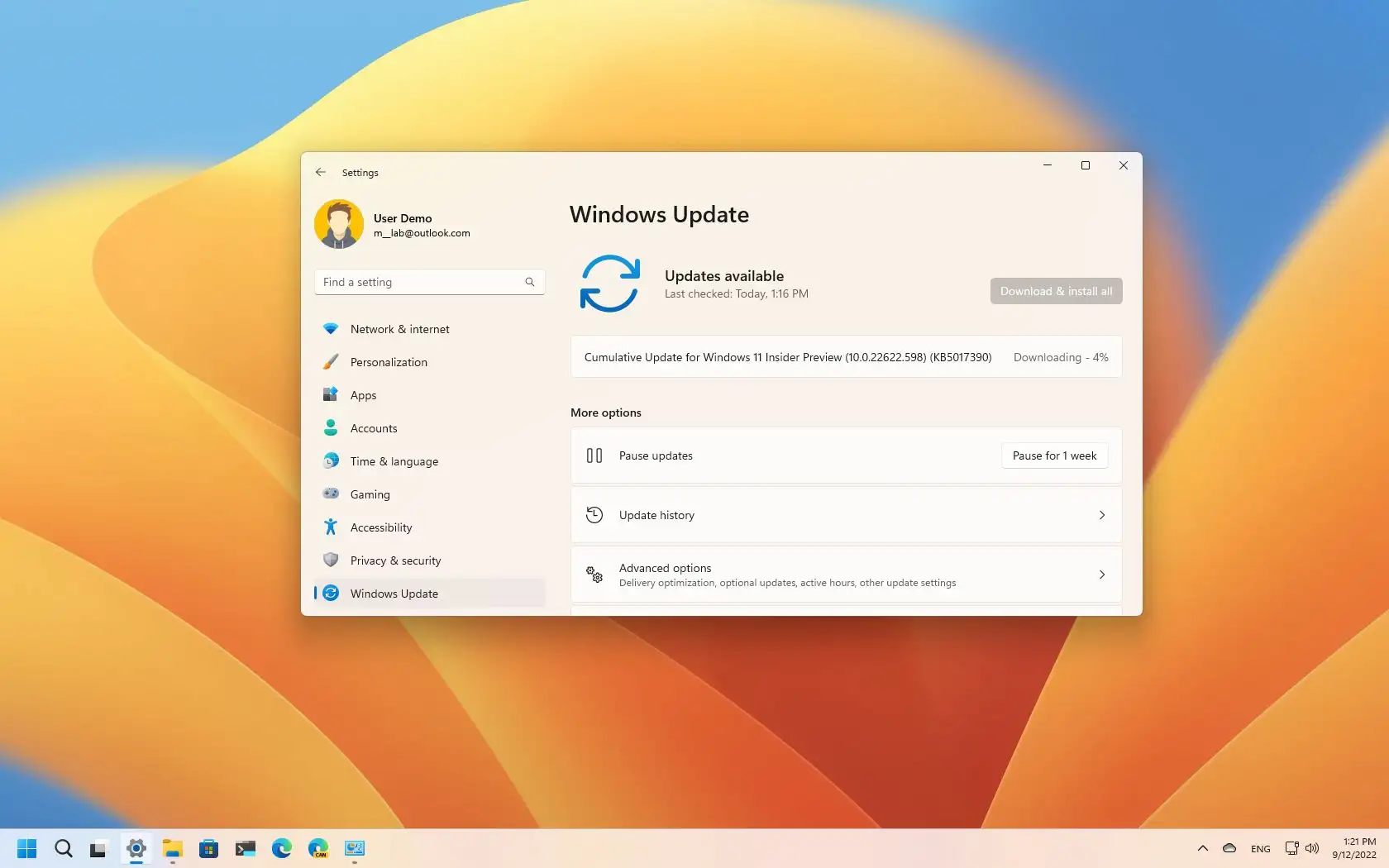Click the search magnifier in Find a setting
Image resolution: width=1389 pixels, height=868 pixels.
click(x=530, y=282)
